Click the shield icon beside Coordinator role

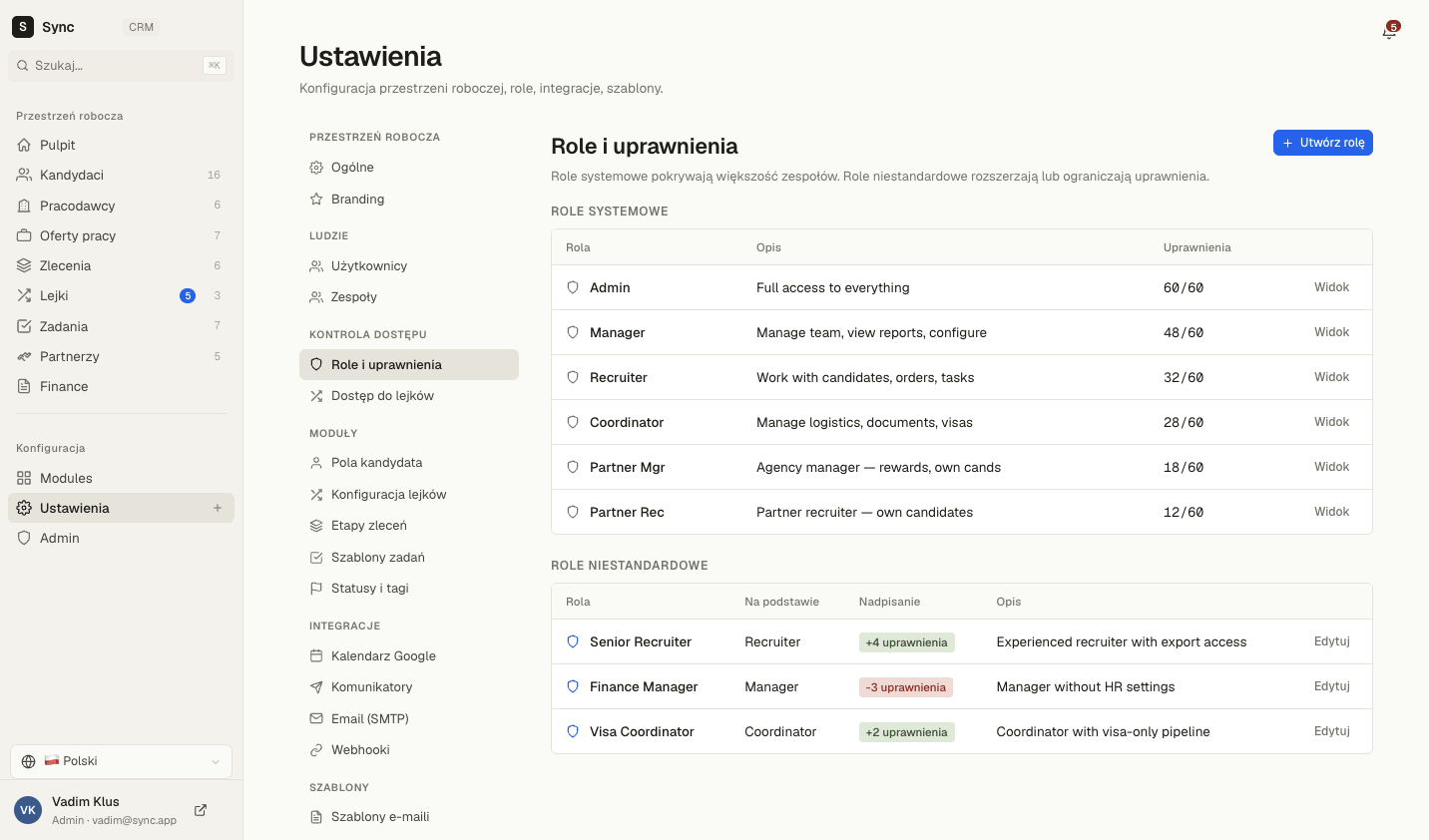pyautogui.click(x=573, y=422)
